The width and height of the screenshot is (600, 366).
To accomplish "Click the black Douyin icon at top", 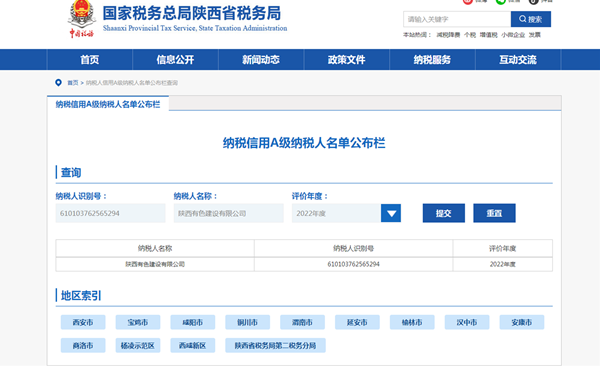I will tap(533, 2).
